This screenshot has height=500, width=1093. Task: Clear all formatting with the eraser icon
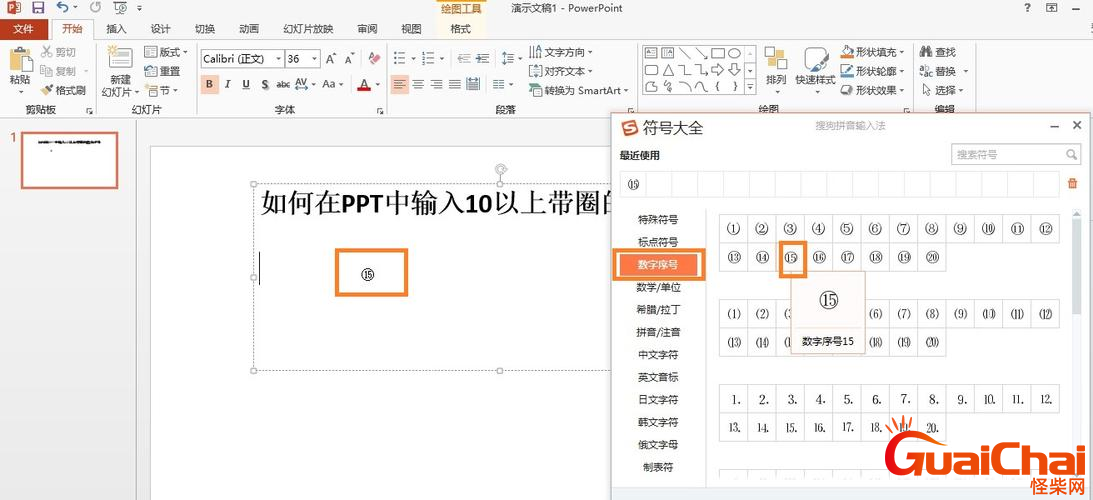[375, 59]
